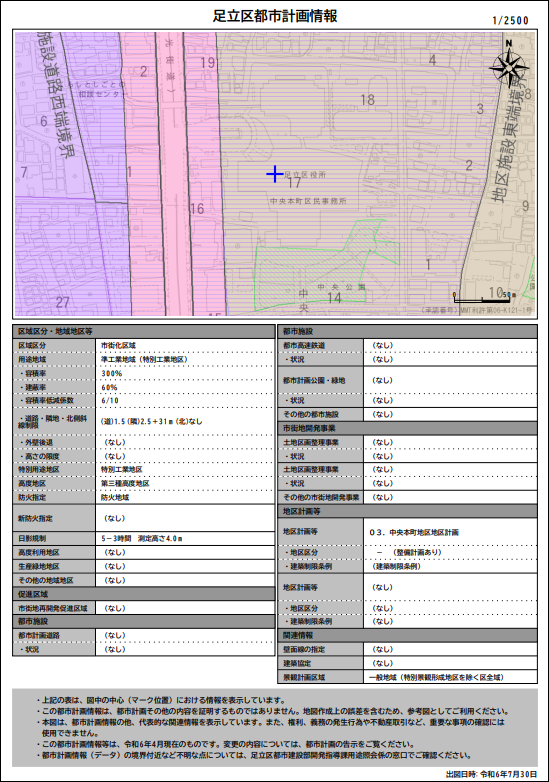
Task: Click the 一般地域(特別景観形成地区を除く区全域) value
Action: pos(436,677)
